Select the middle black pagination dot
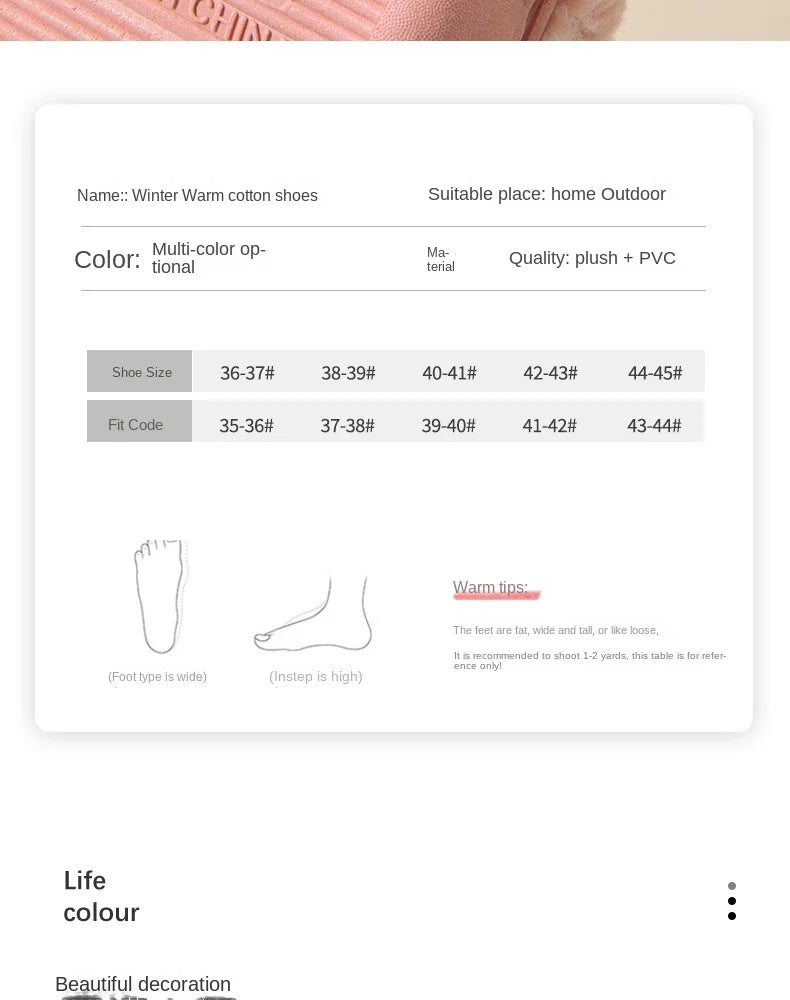Viewport: 790px width, 1000px height. [x=732, y=901]
